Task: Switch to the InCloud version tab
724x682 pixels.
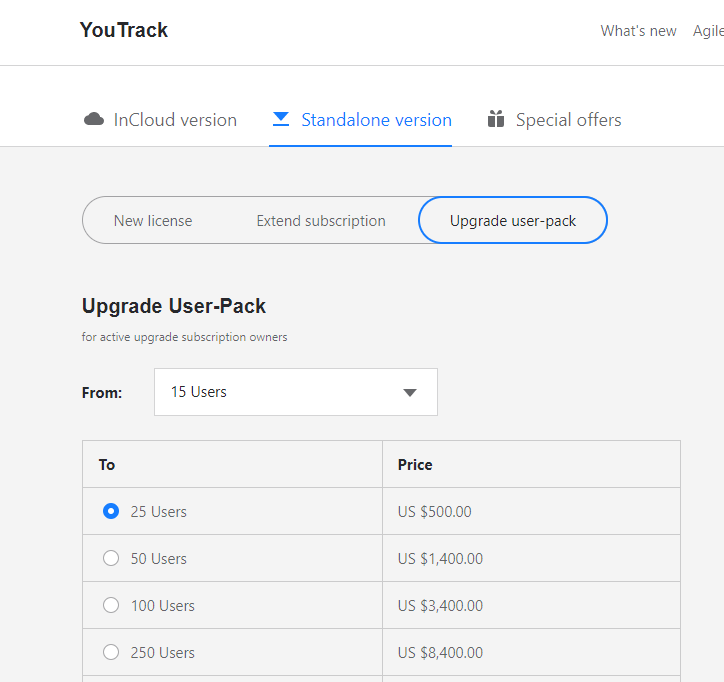Action: coord(175,120)
